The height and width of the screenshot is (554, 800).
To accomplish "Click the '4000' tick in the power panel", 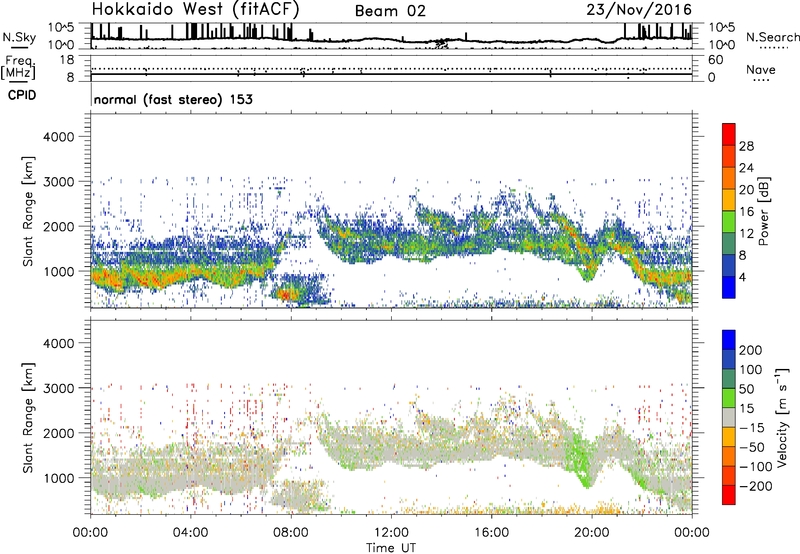I will tap(59, 137).
